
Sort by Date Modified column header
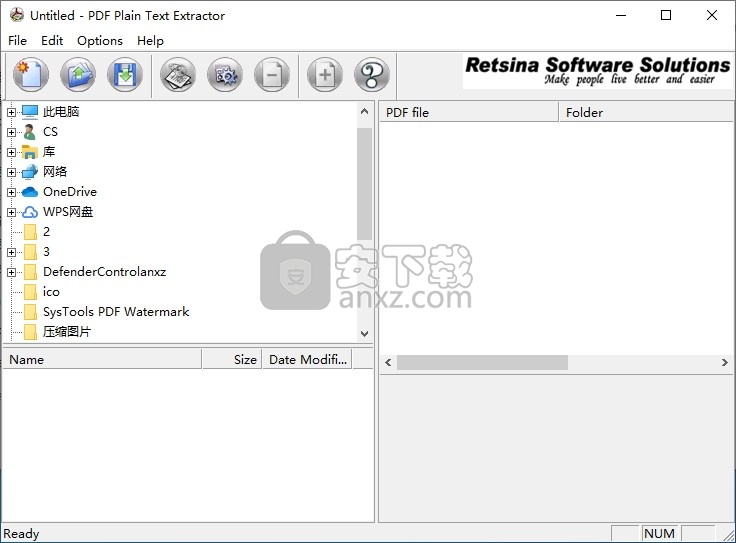(307, 359)
